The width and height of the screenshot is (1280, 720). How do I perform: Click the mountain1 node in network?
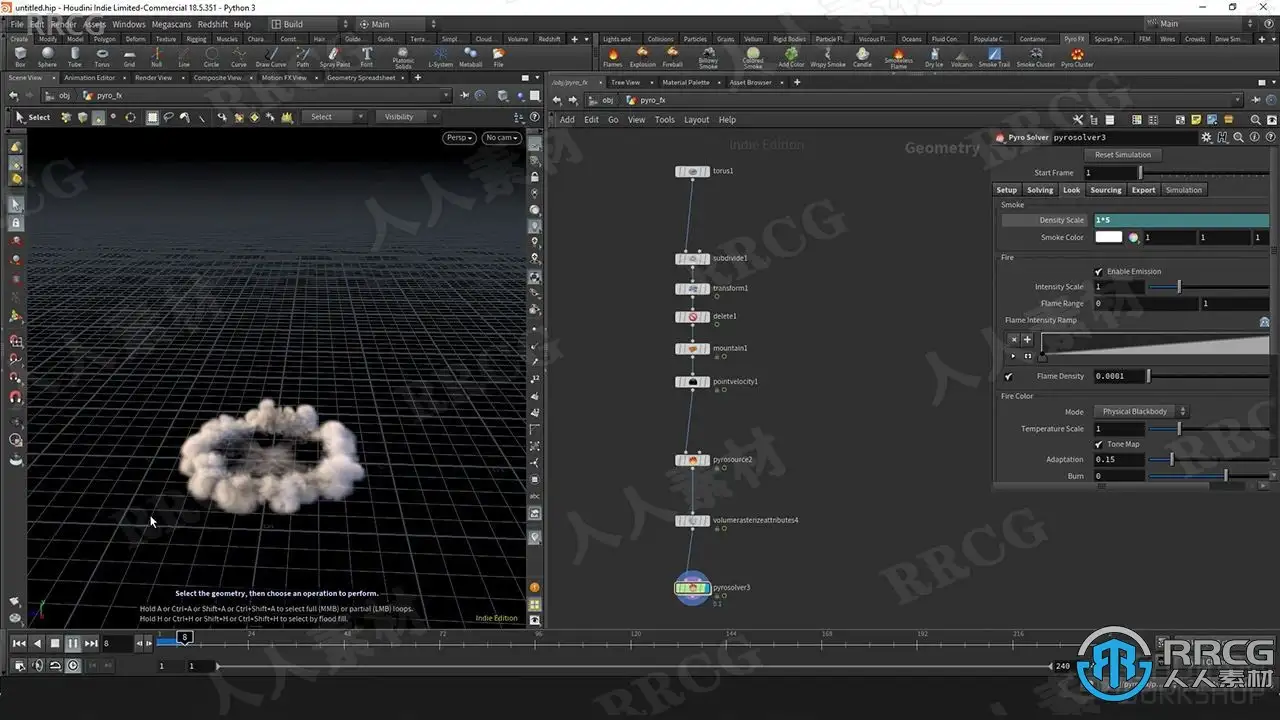[x=692, y=349]
